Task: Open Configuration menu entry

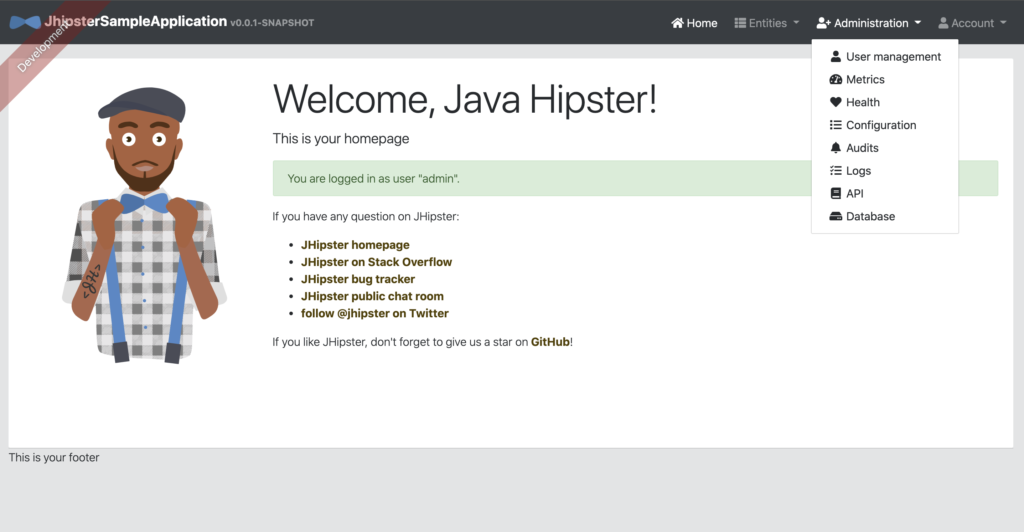Action: 885,125
